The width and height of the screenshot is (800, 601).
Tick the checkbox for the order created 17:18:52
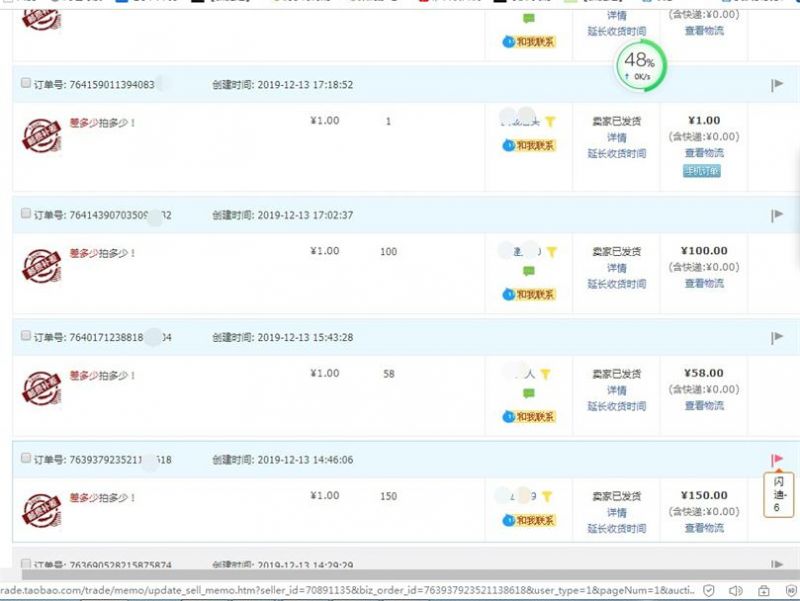[26, 84]
